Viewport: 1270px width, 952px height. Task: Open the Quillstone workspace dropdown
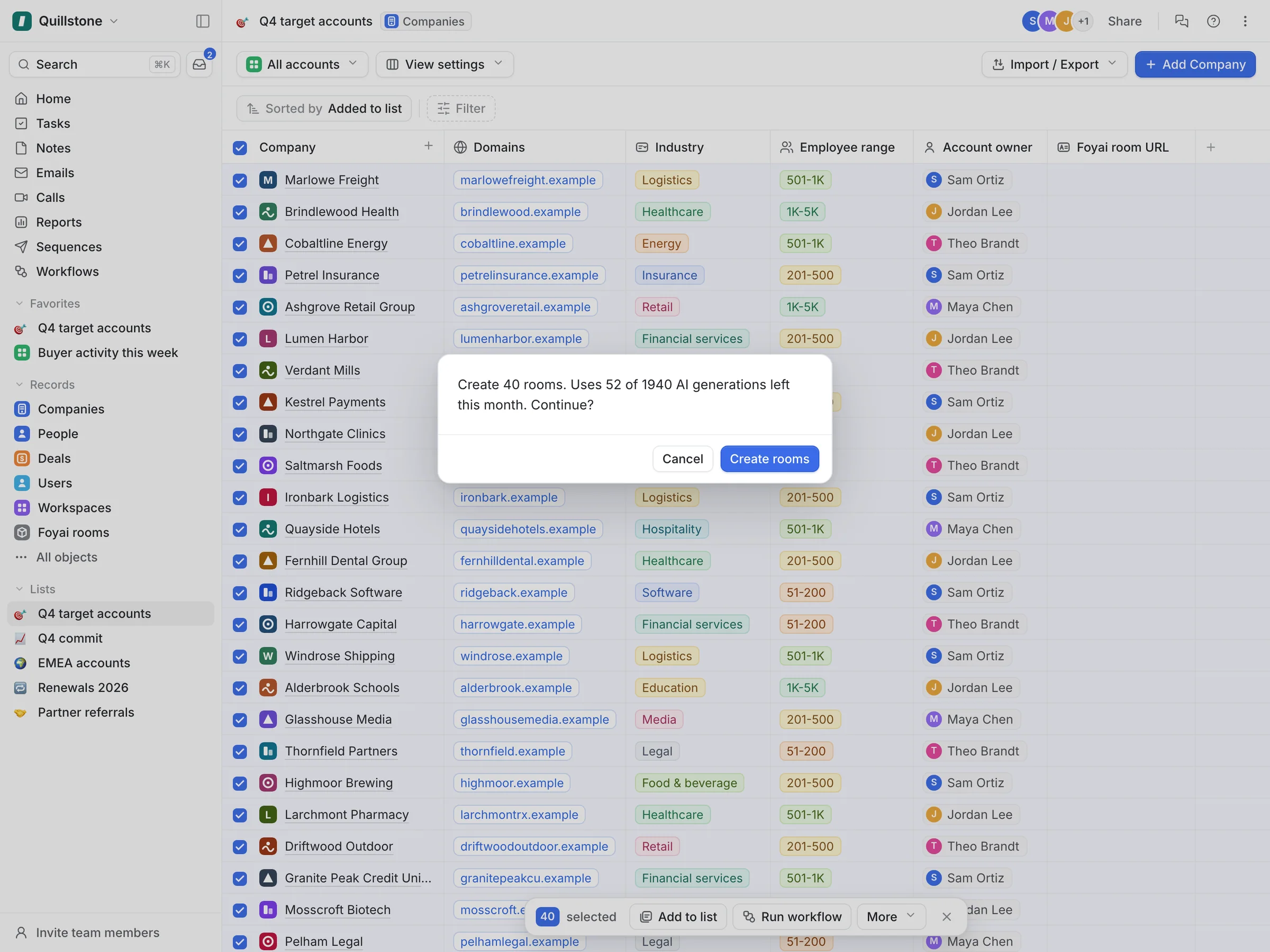point(66,21)
